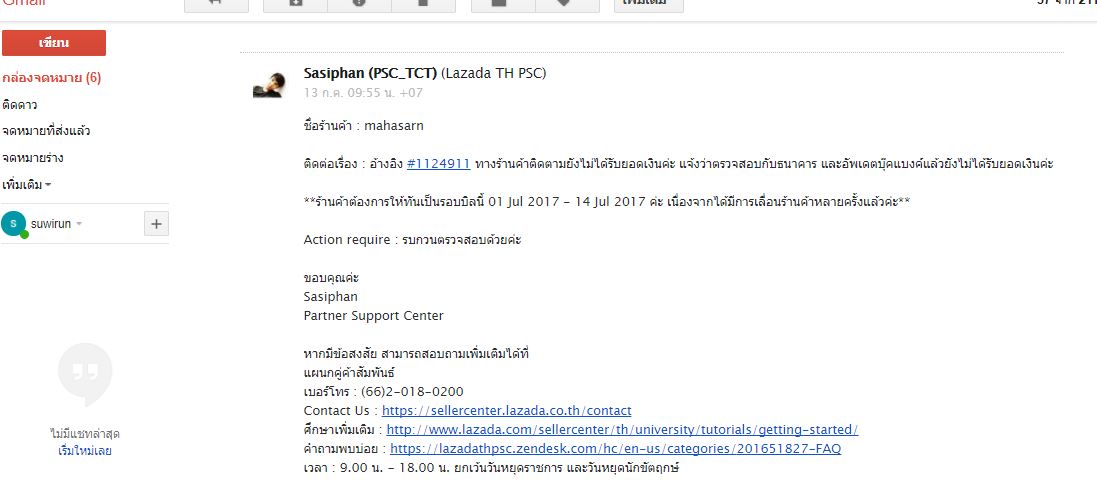
Task: Open the toolbar เพิ่มเติม dropdown
Action: (648, 4)
